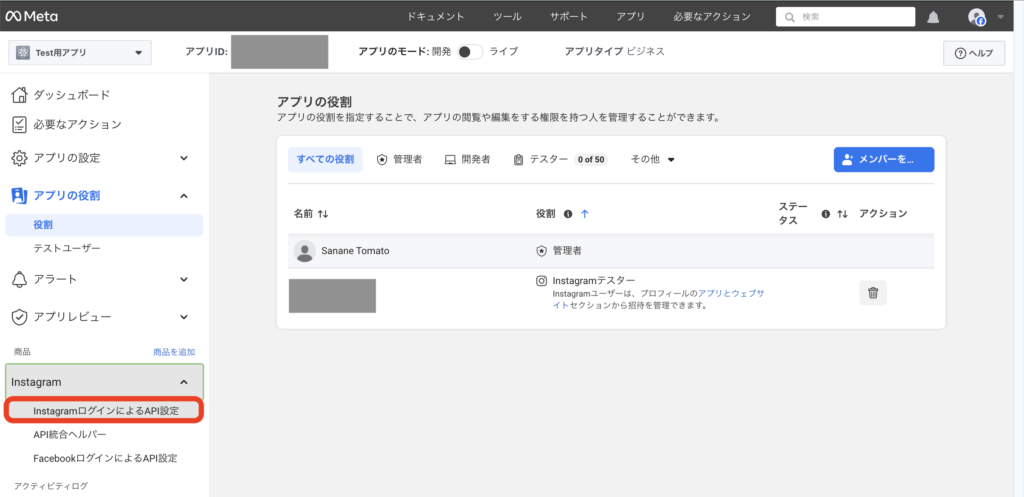The height and width of the screenshot is (497, 1024).
Task: Click the info icon beside 役割 column
Action: pyautogui.click(x=568, y=214)
